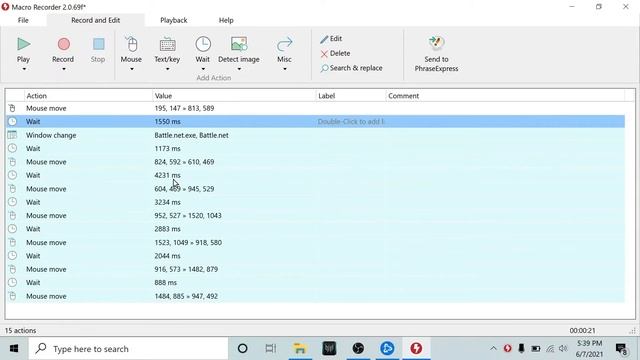Expand the Record dropdown arrow

click(64, 69)
